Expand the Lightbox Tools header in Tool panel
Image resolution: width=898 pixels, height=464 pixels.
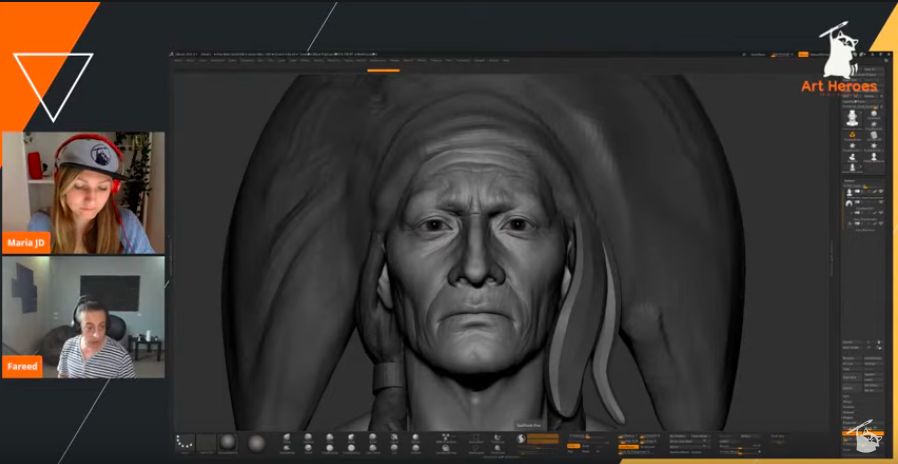[x=855, y=101]
